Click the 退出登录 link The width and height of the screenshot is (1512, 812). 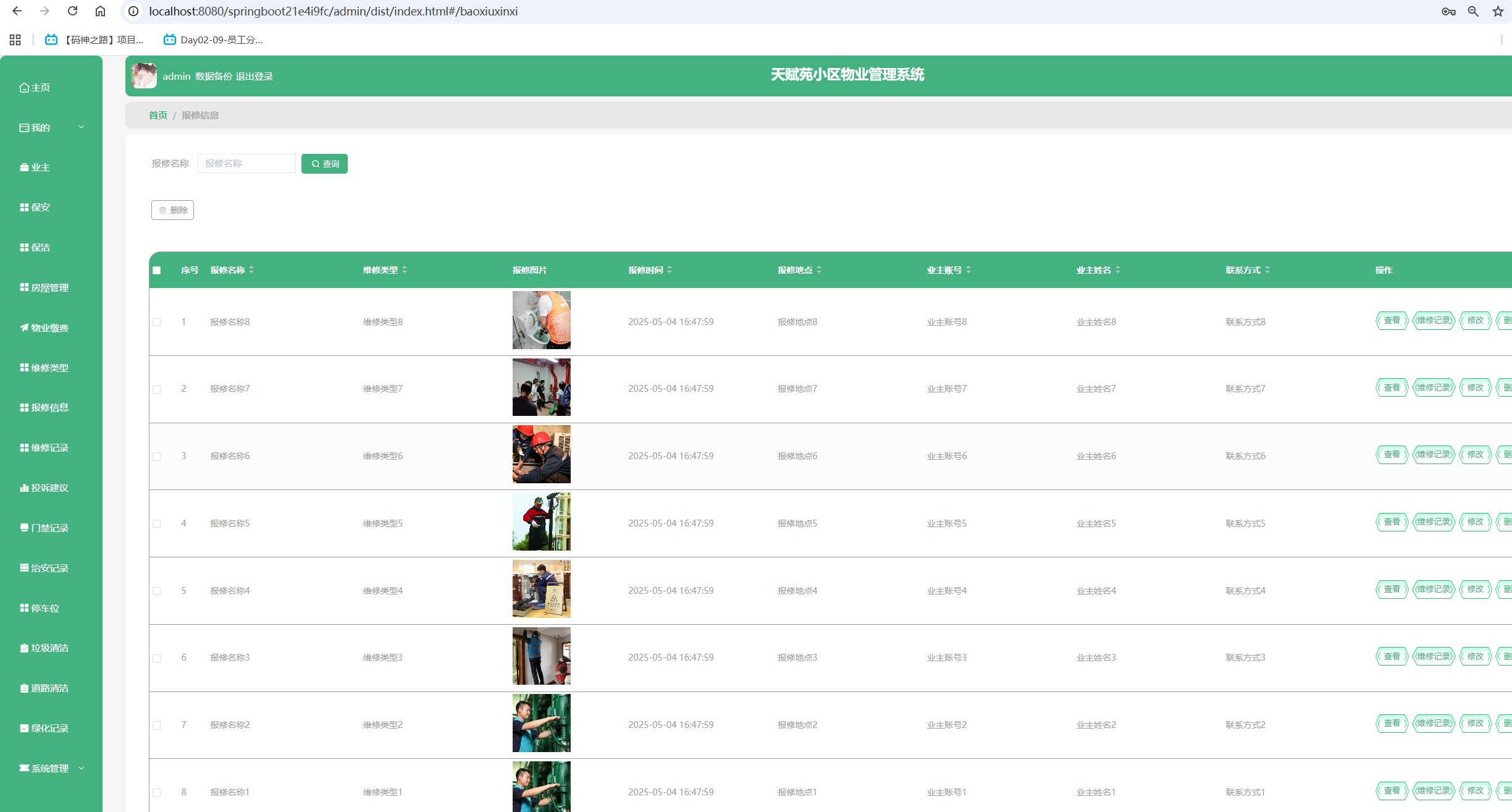(254, 76)
